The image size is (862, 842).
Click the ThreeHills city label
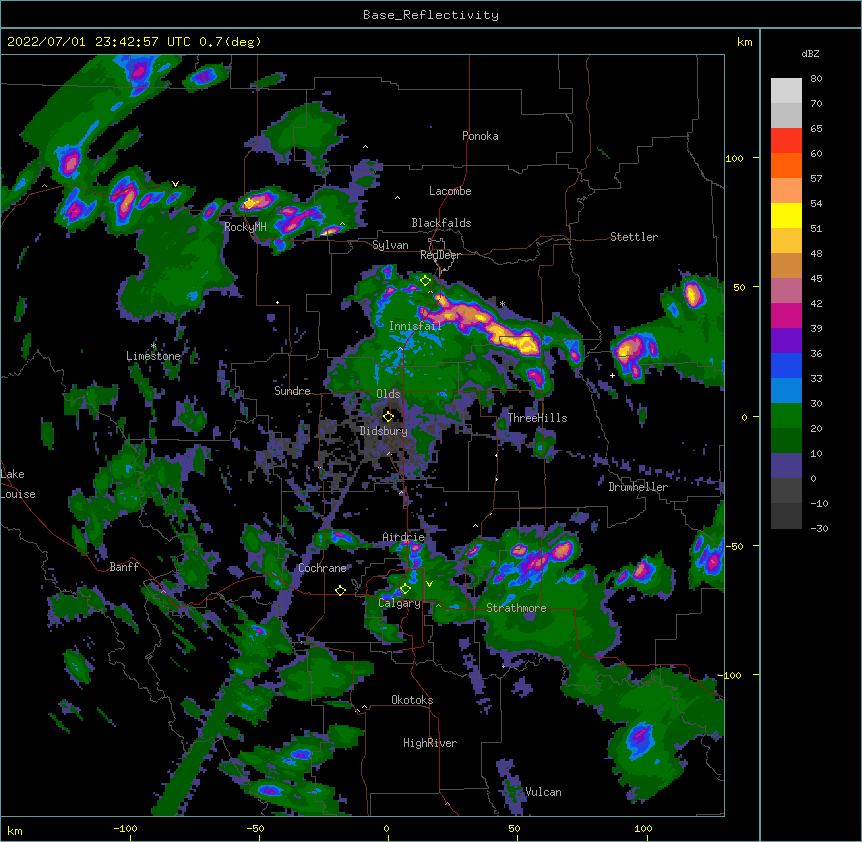click(x=537, y=418)
